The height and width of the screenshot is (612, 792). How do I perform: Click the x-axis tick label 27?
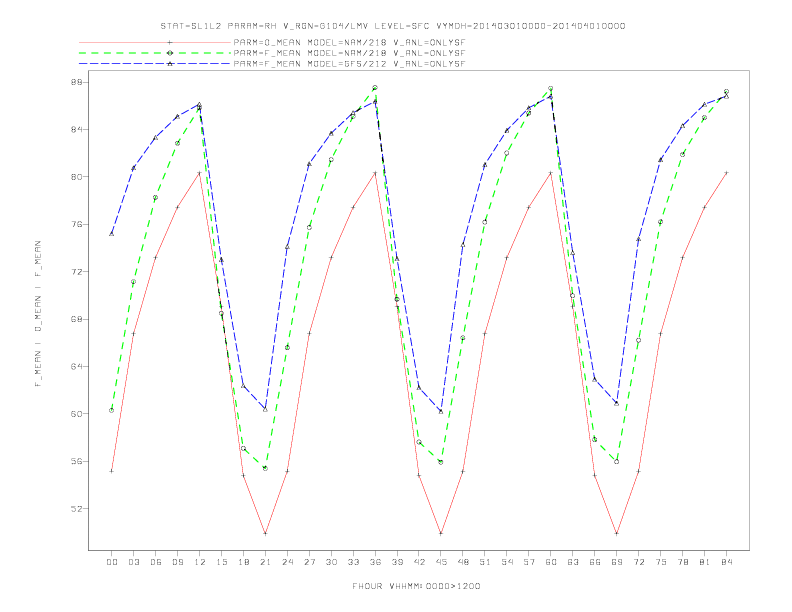tap(309, 562)
